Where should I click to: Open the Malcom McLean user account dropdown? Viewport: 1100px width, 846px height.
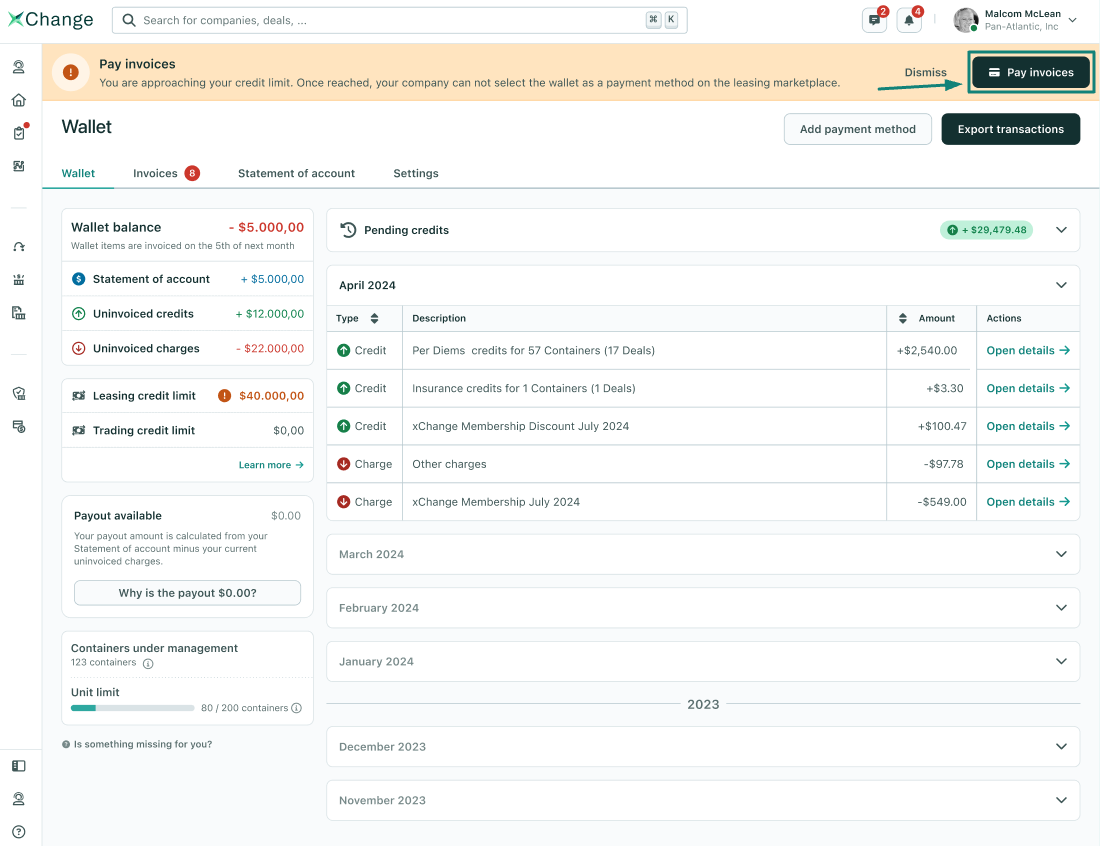coord(1072,20)
